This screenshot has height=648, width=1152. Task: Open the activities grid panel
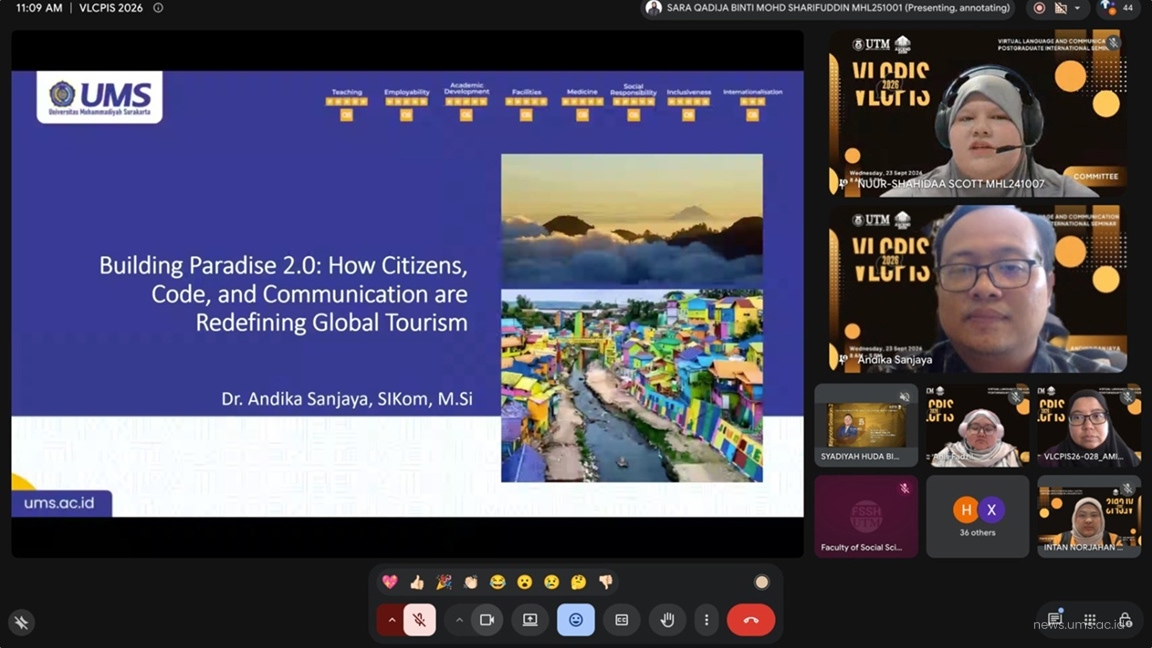coord(1090,619)
